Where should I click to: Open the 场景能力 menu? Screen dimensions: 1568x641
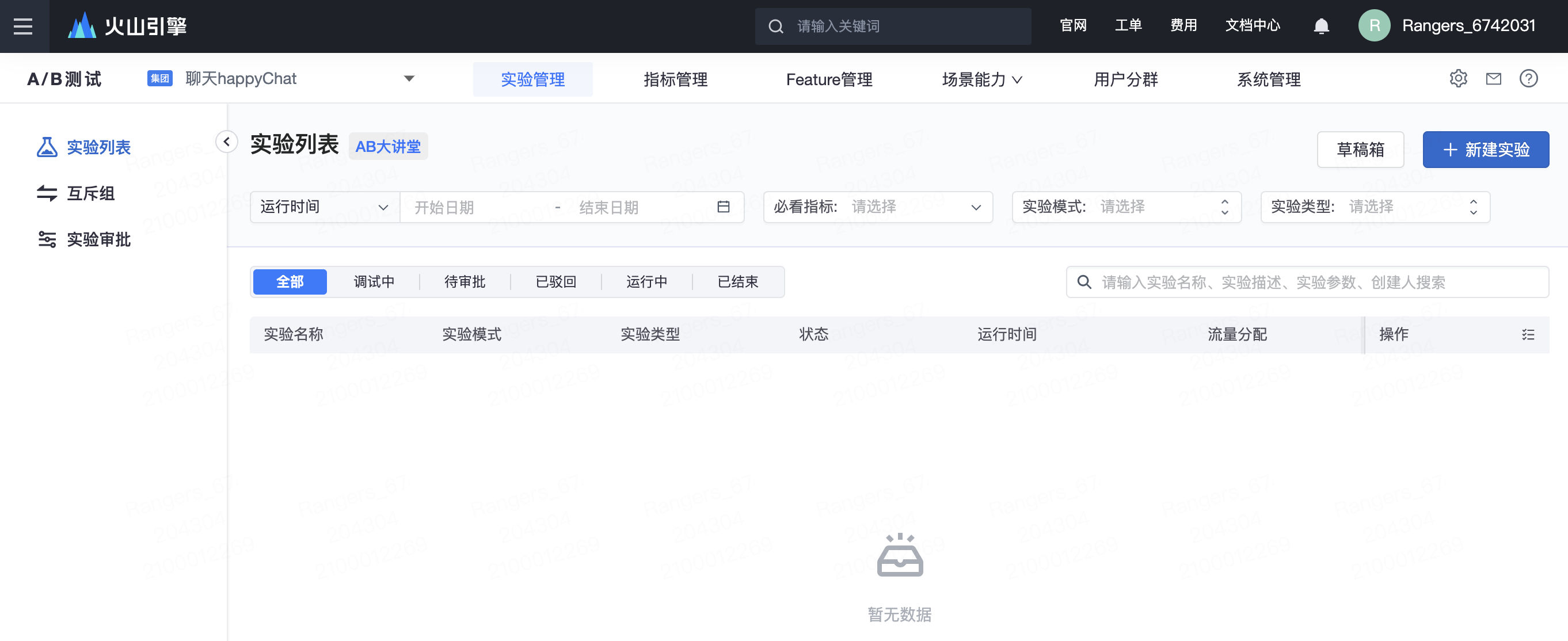(981, 79)
